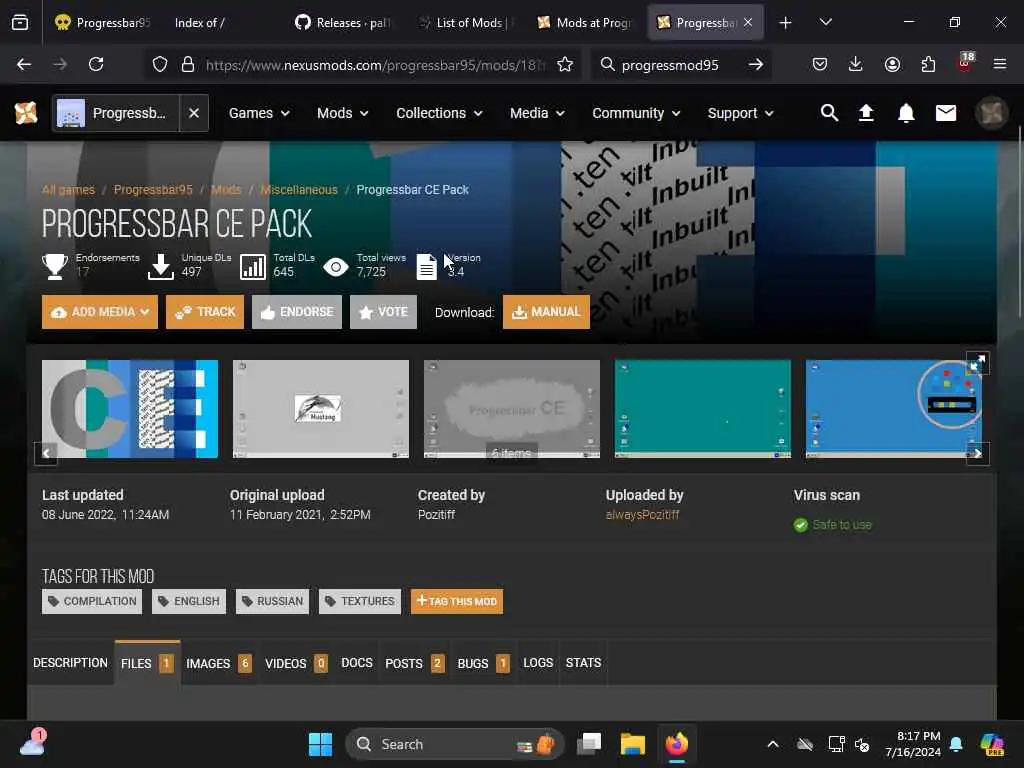Open the teal desktop gallery thumbnail
Screen dimensions: 1024x768
703,409
